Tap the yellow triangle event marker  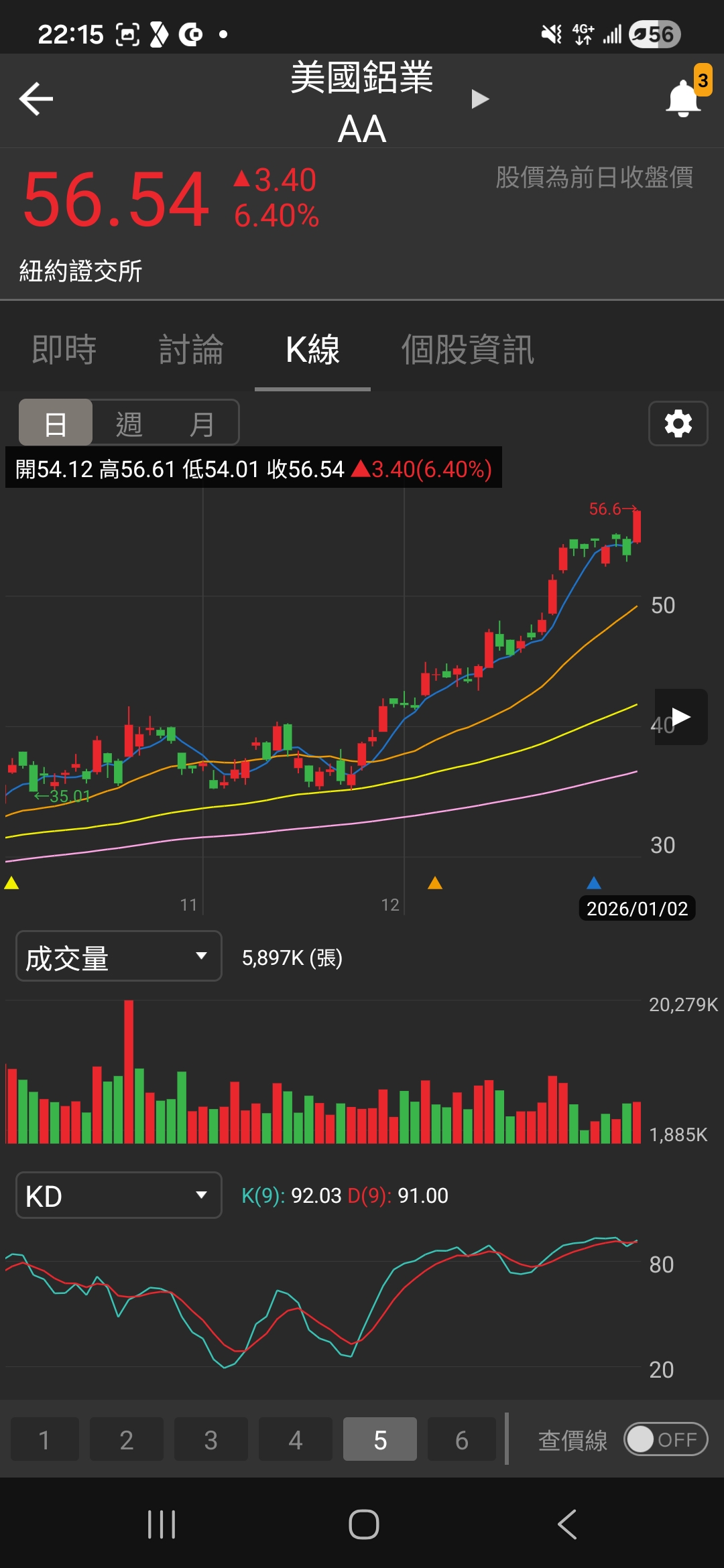[11, 883]
